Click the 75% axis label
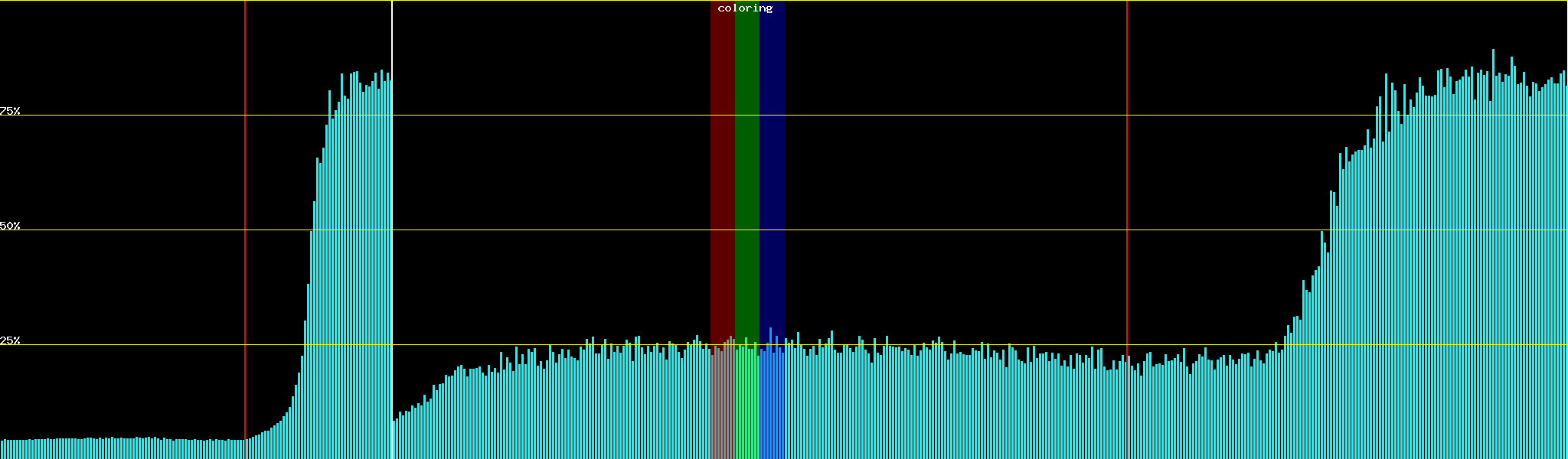 (10, 111)
